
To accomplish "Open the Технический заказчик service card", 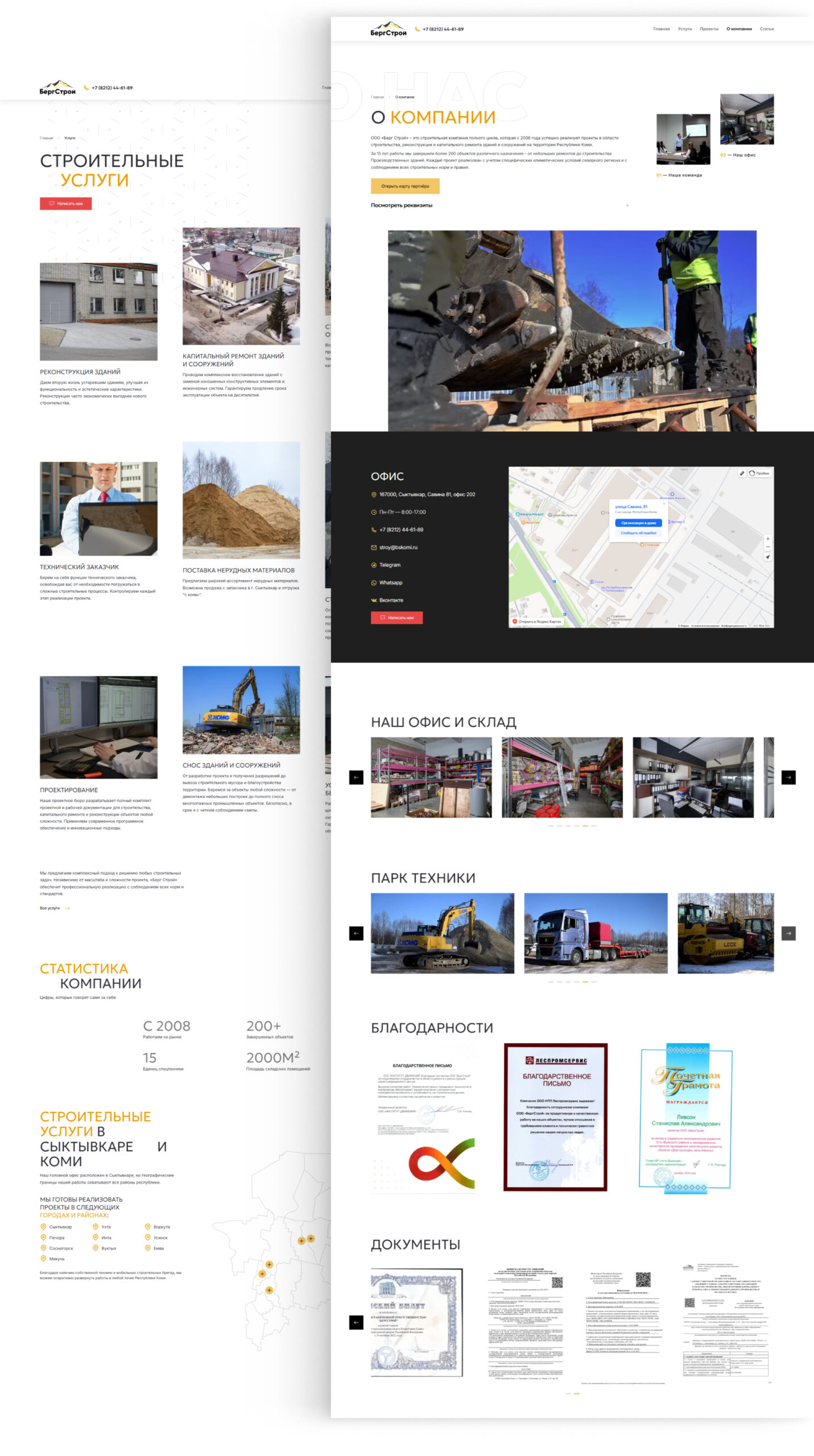I will [x=98, y=531].
